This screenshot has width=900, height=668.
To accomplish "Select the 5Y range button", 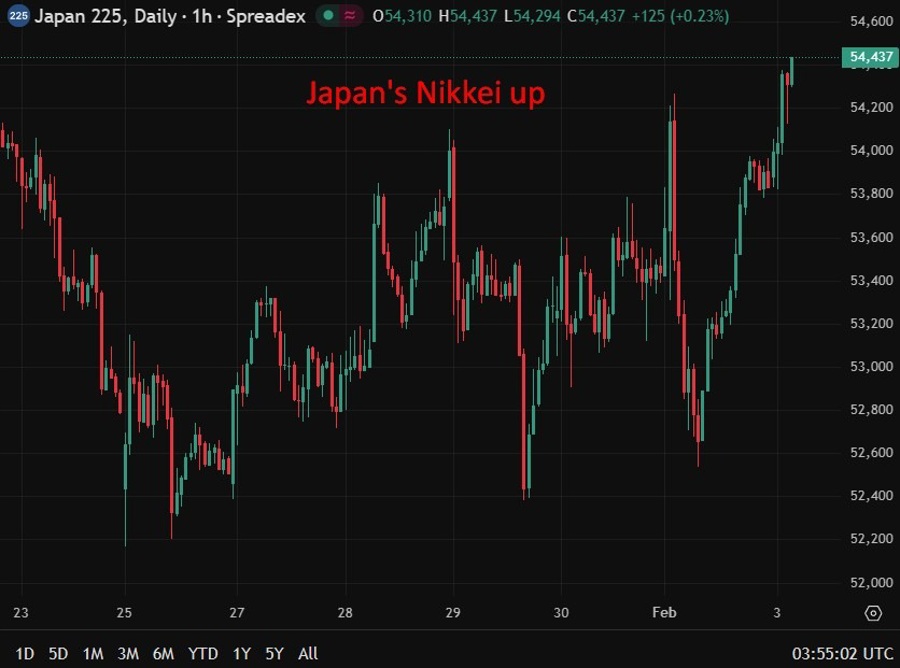I will coord(272,654).
